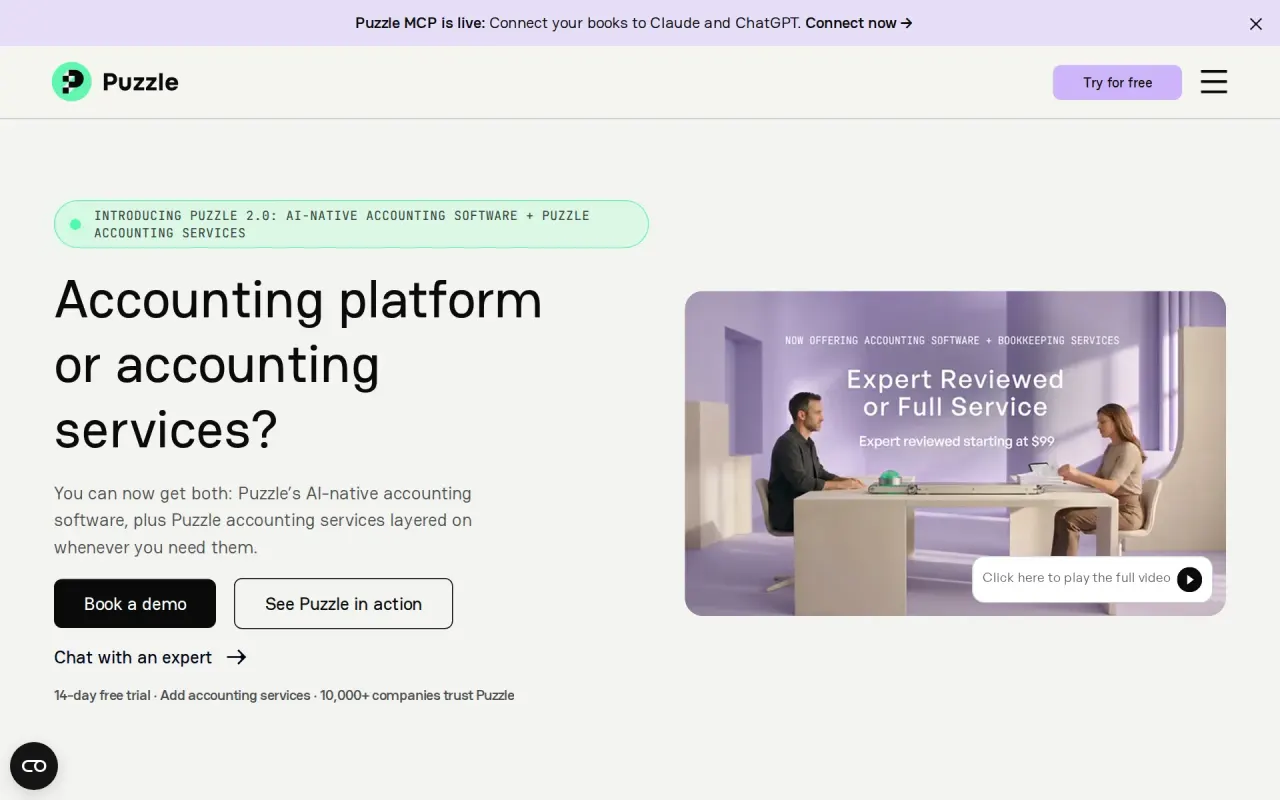
Task: Click the arrow beside Chat with an expert
Action: [236, 657]
